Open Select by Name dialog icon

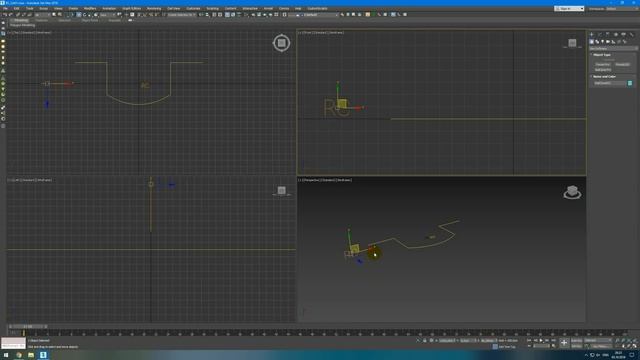60,14
